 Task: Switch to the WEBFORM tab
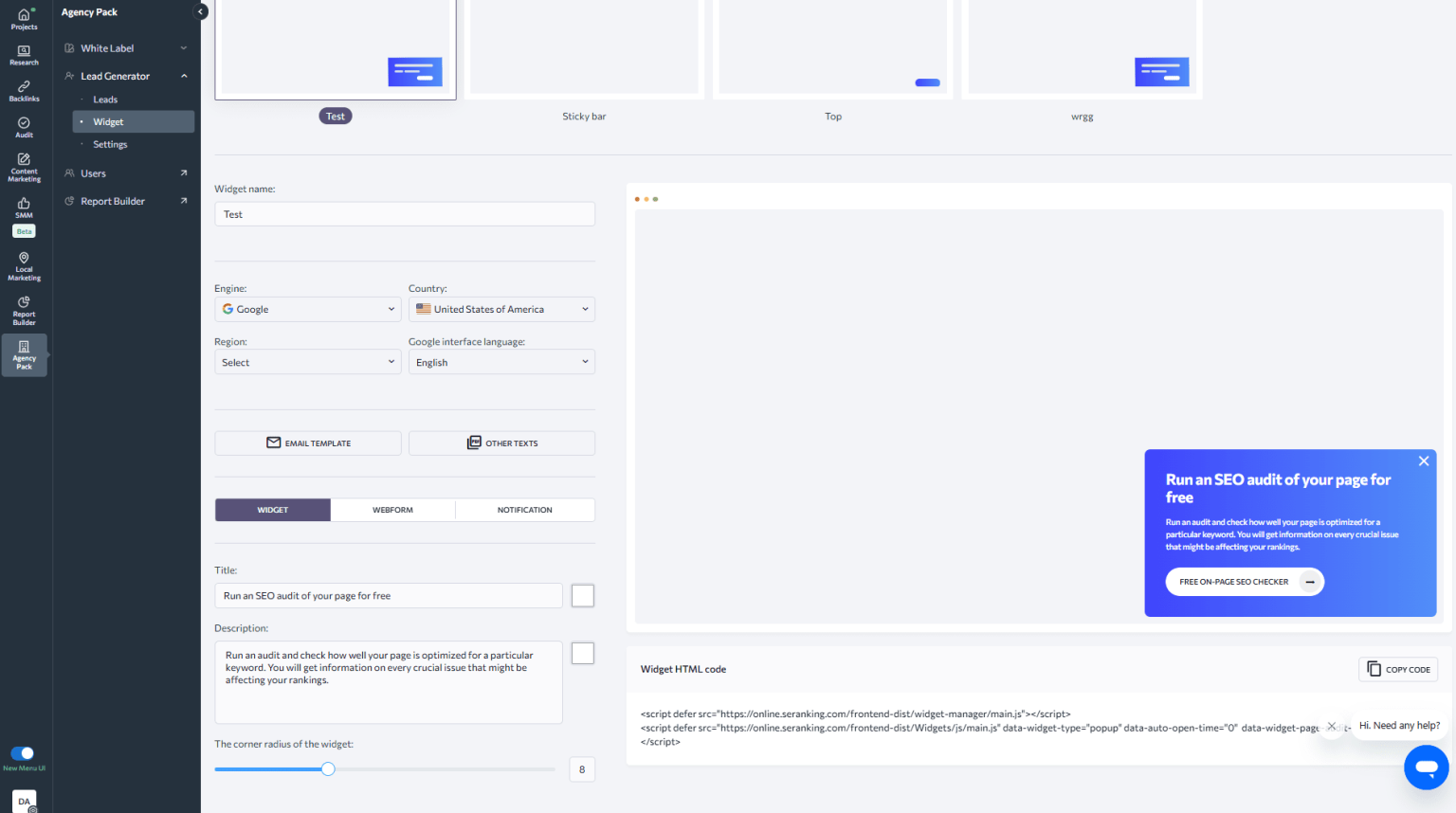point(392,509)
